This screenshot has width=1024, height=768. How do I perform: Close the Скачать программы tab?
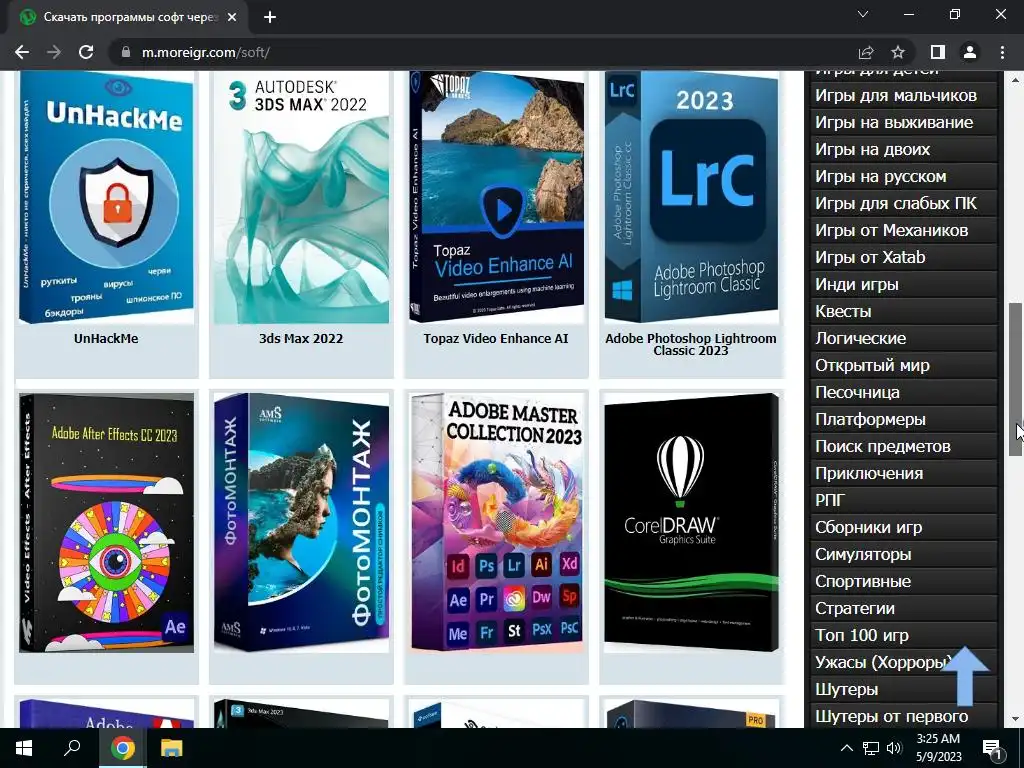tap(232, 18)
